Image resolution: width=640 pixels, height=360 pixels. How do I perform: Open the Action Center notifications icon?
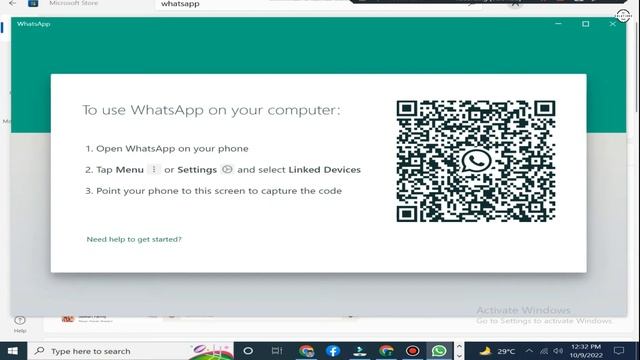619,351
